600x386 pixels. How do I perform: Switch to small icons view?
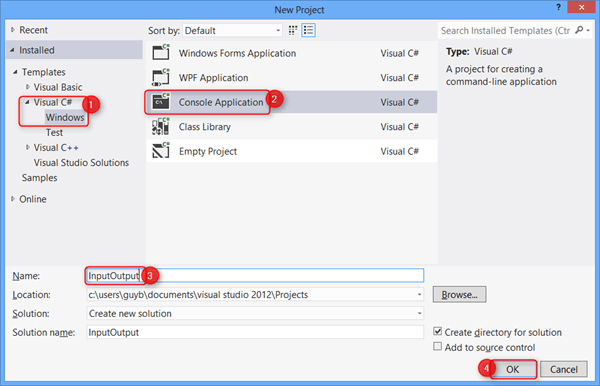point(293,30)
